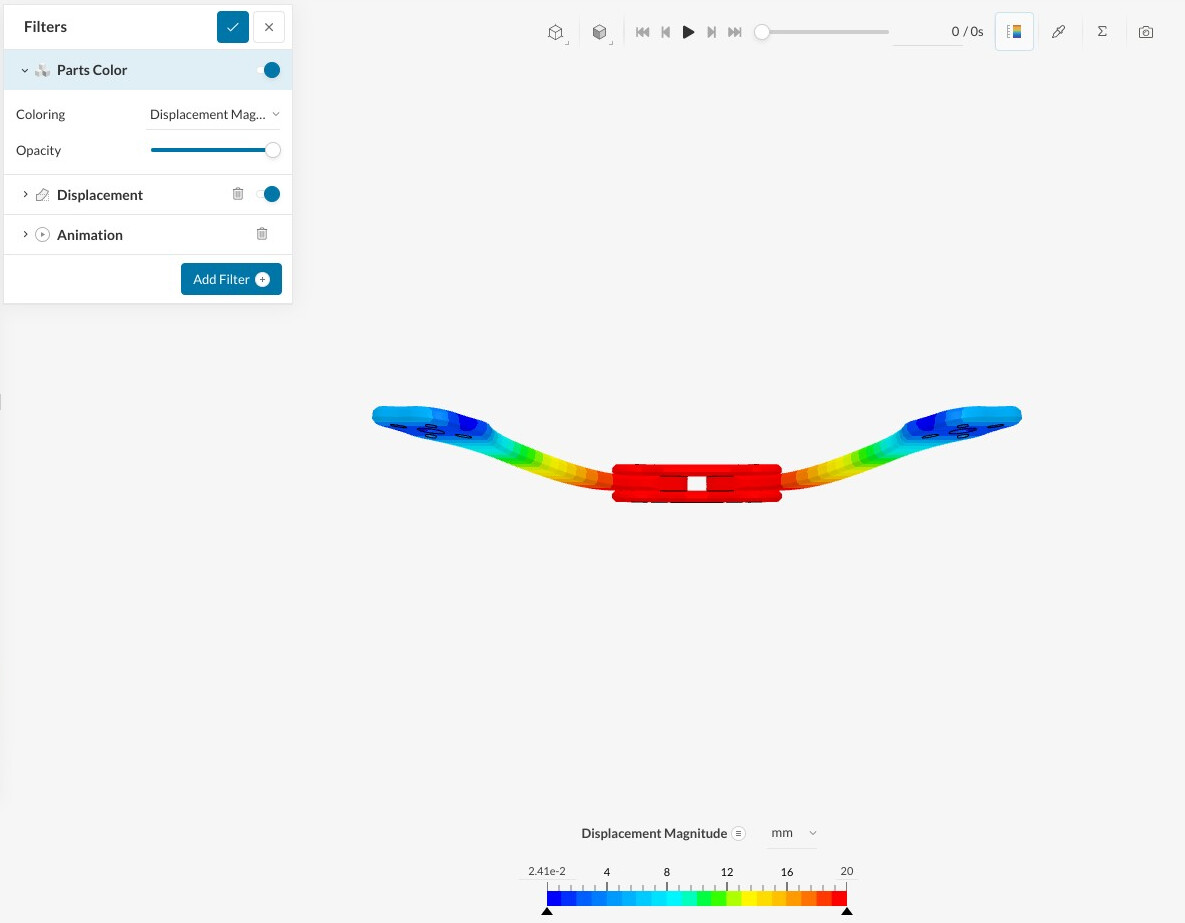Click the animation timeline slider handle
1185x923 pixels.
762,32
